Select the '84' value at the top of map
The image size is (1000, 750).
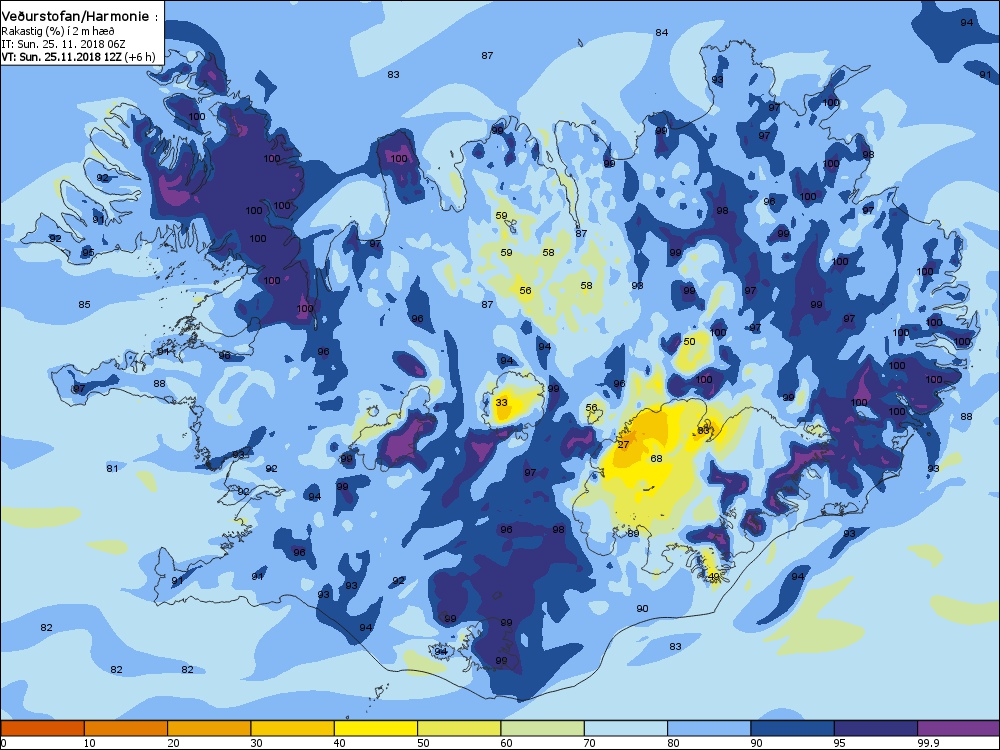click(662, 33)
